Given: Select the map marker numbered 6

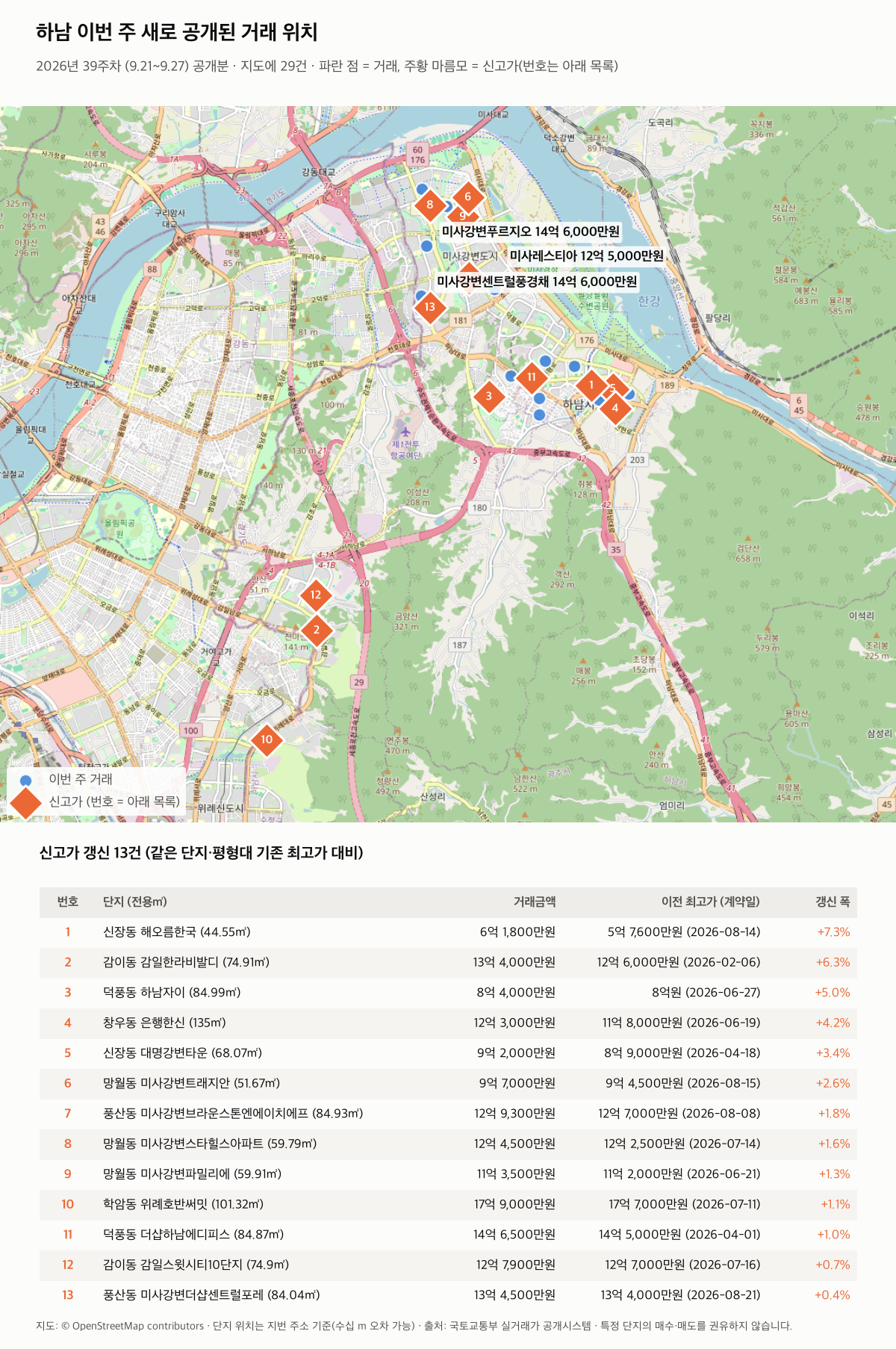Looking at the screenshot, I should click(x=468, y=197).
